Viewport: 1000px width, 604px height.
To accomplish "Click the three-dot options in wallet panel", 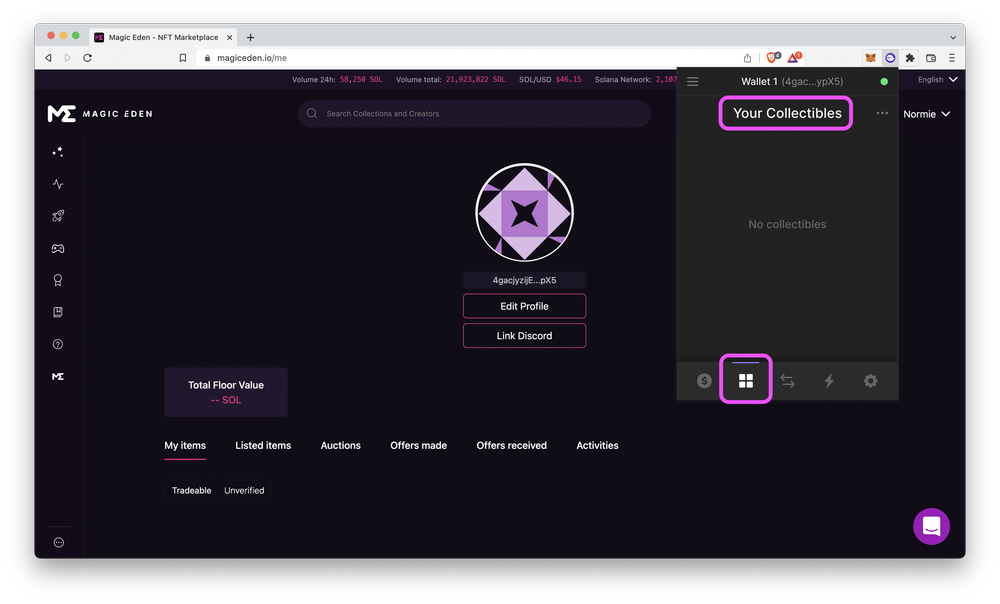I will [882, 113].
